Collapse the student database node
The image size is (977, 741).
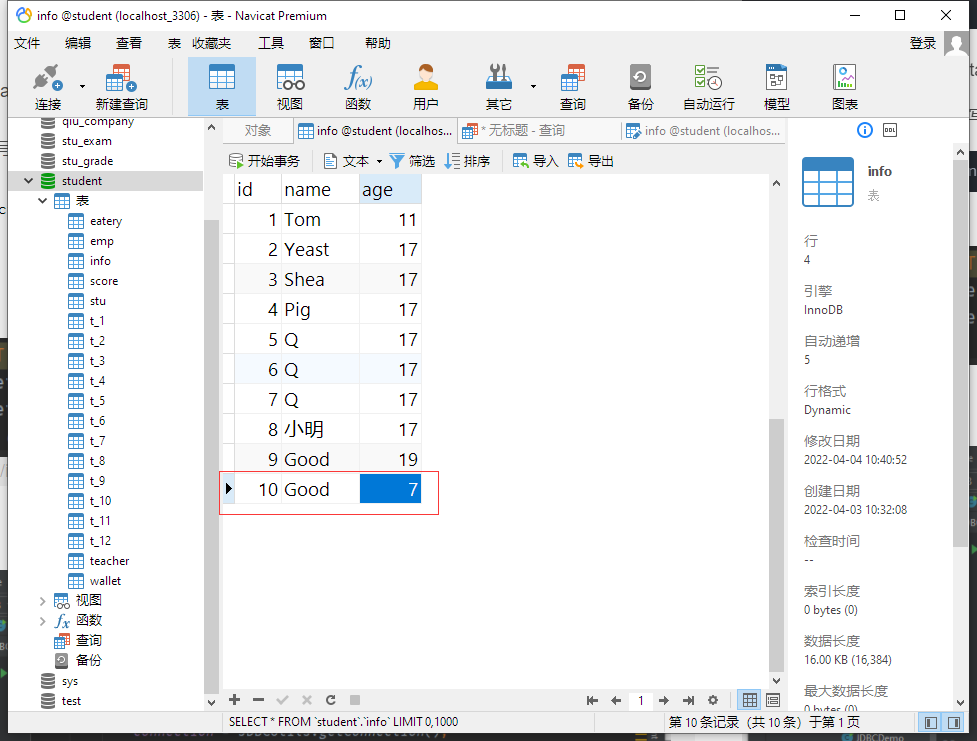coord(28,181)
